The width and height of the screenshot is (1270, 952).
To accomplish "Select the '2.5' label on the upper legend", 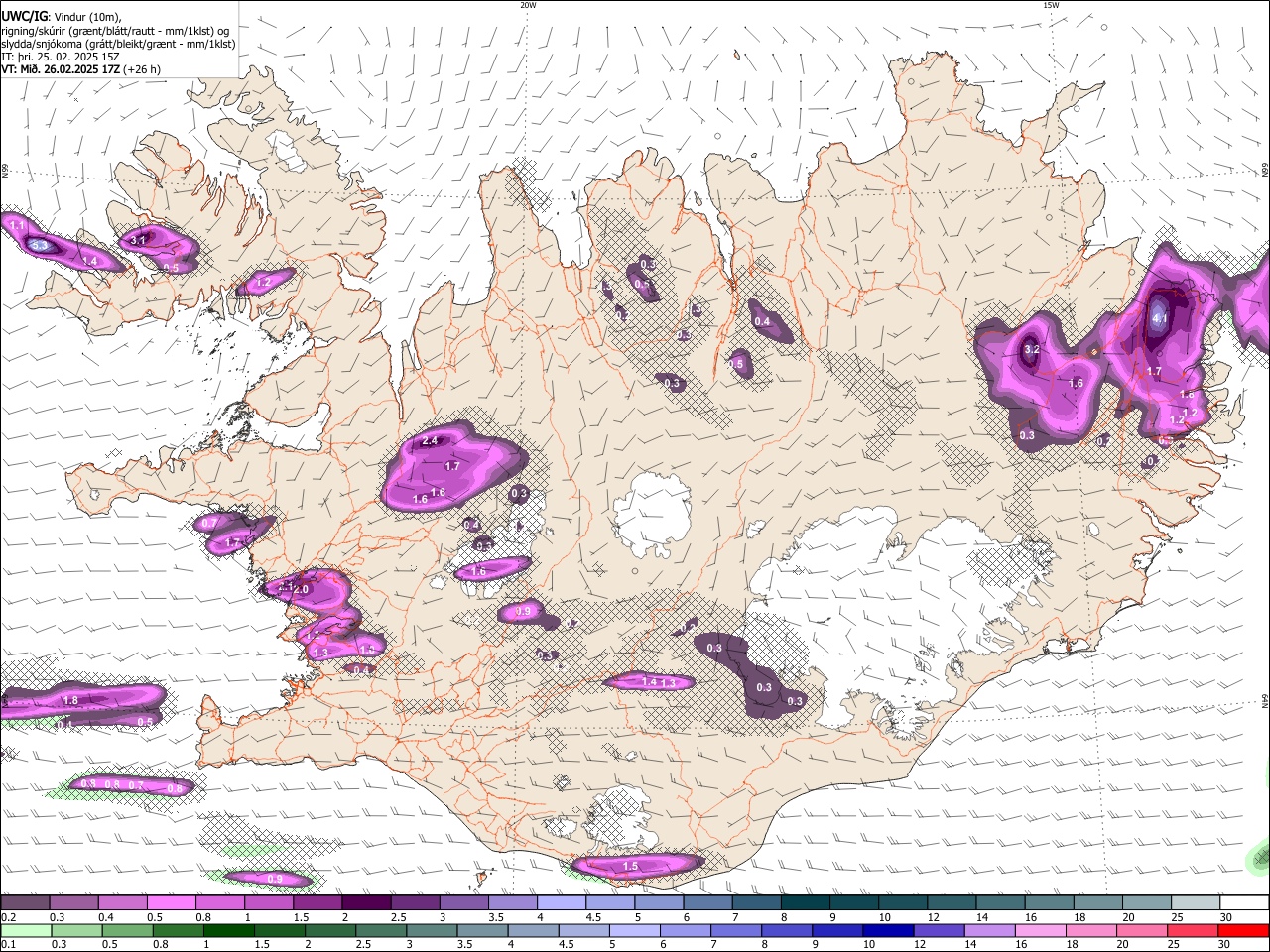I will 399,917.
